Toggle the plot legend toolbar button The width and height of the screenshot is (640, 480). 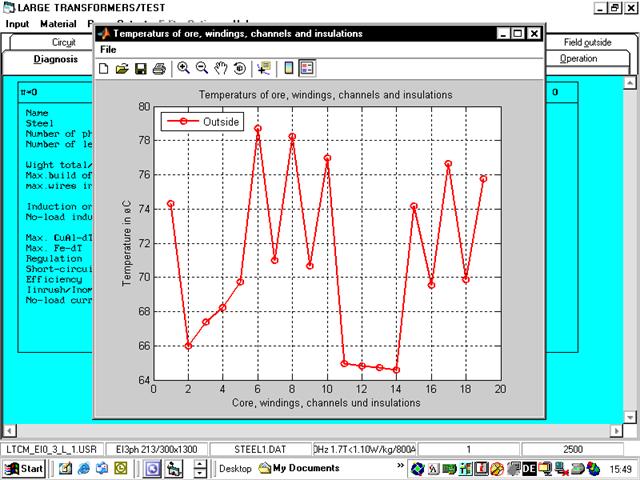pos(307,68)
